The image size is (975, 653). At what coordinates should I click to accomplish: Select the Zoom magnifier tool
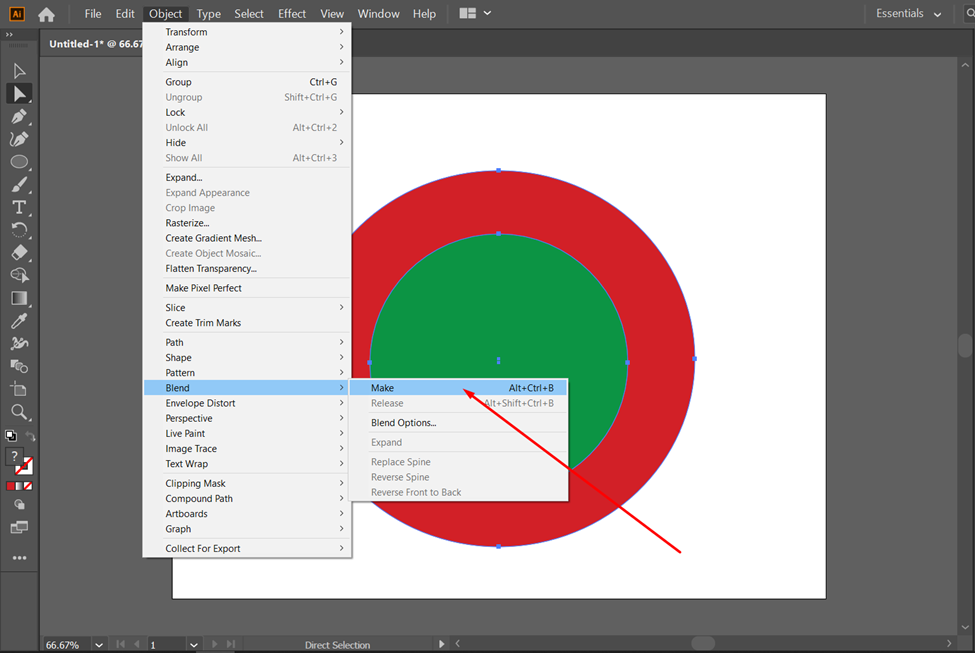19,412
